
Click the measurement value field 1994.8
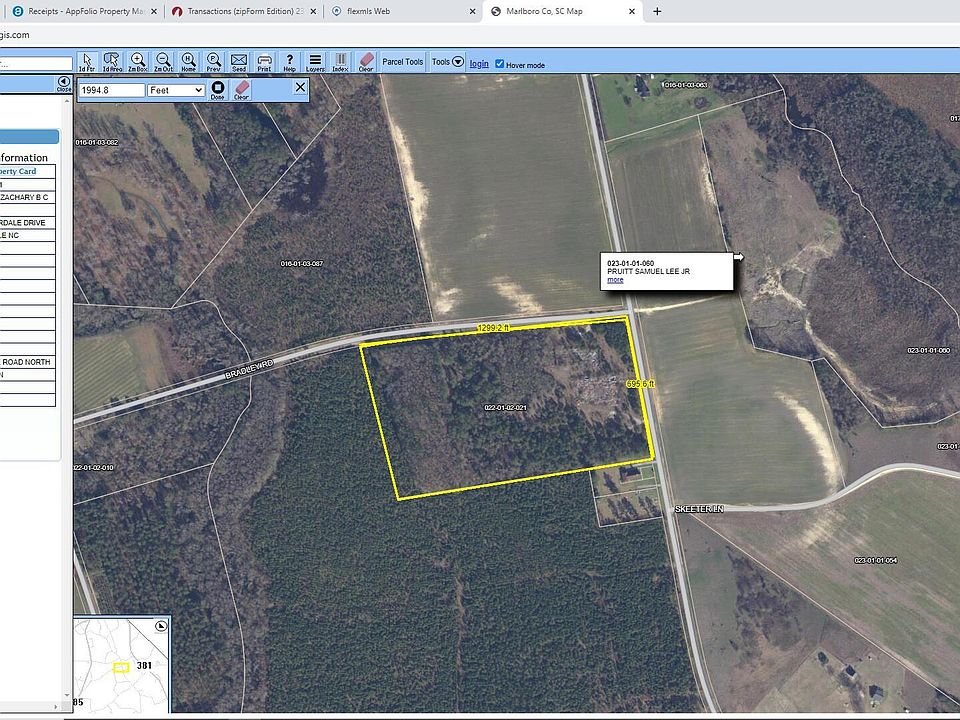pyautogui.click(x=112, y=90)
